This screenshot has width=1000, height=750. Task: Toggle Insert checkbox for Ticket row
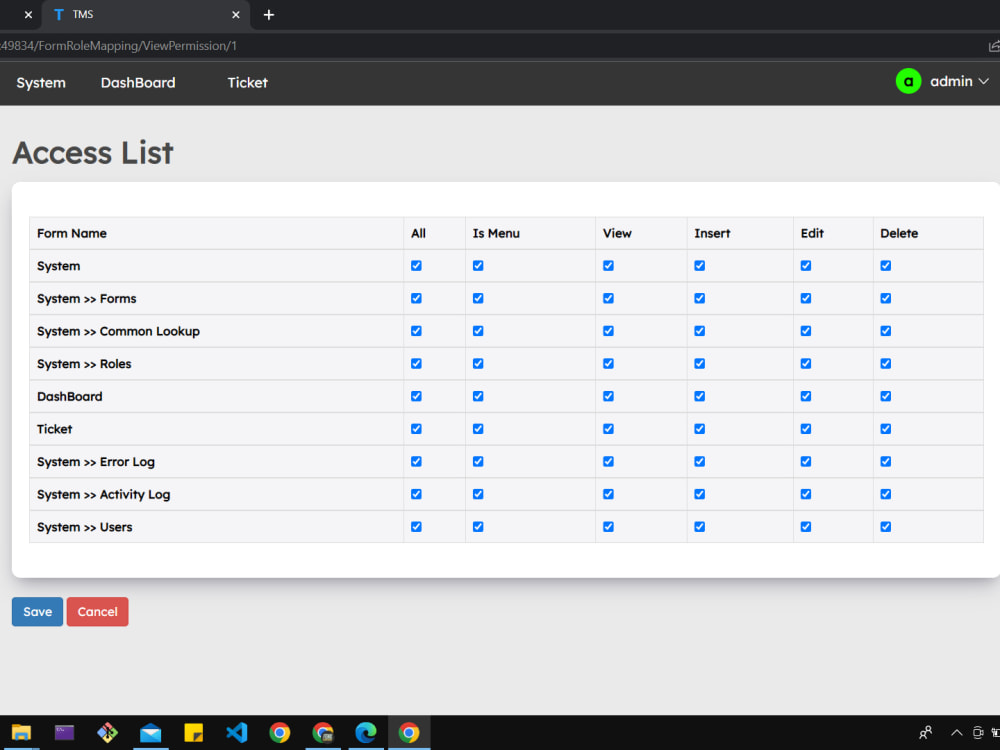pyautogui.click(x=700, y=429)
